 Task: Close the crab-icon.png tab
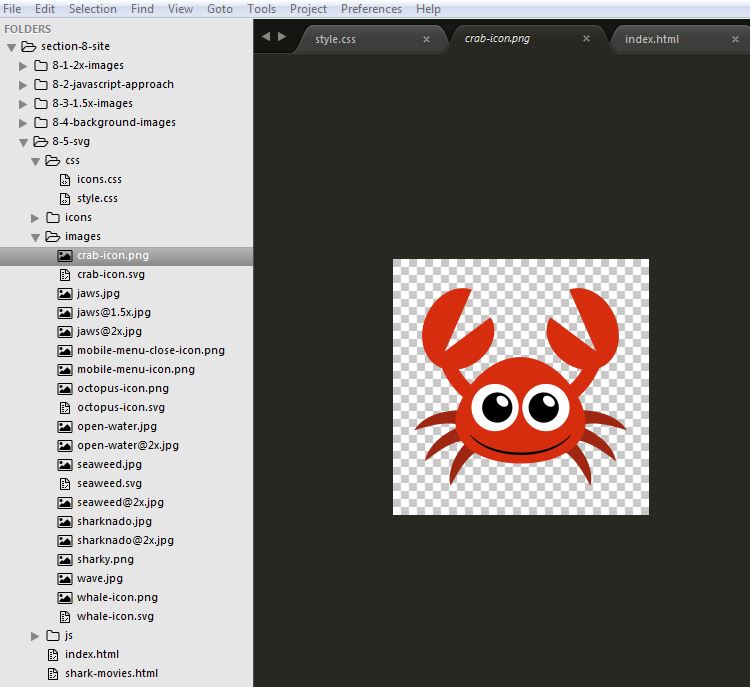587,40
